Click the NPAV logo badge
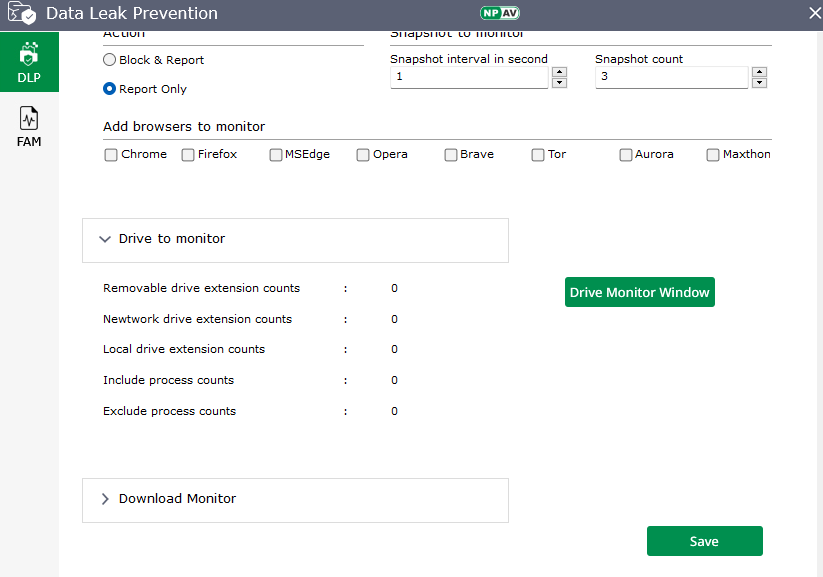This screenshot has height=577, width=823. 498,14
